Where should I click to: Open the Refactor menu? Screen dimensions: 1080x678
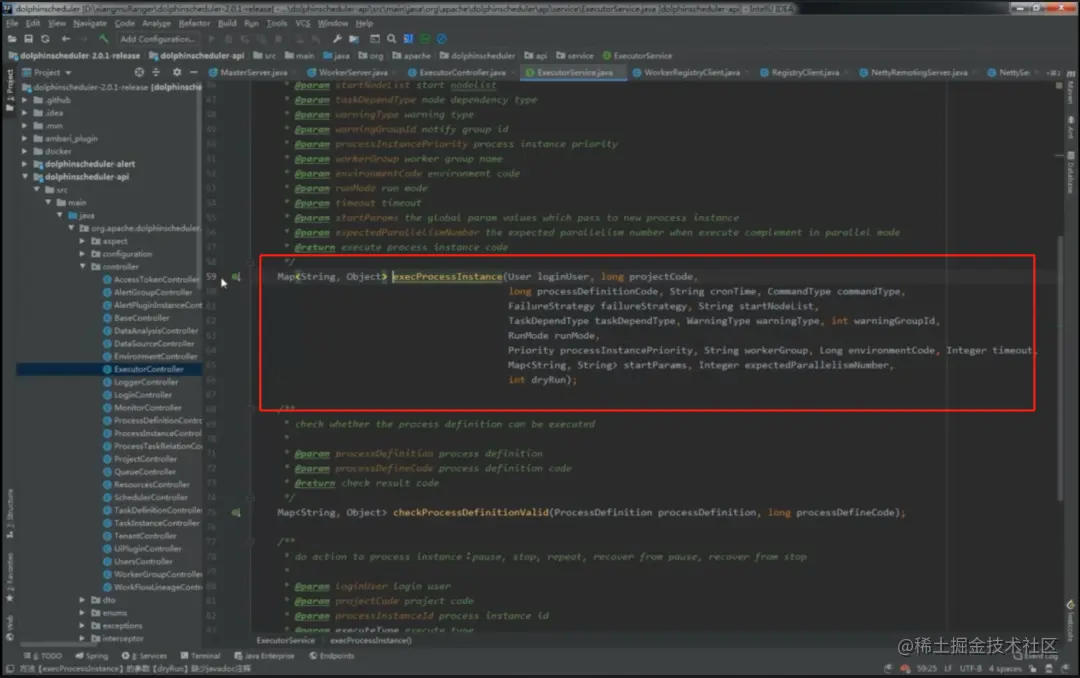194,23
